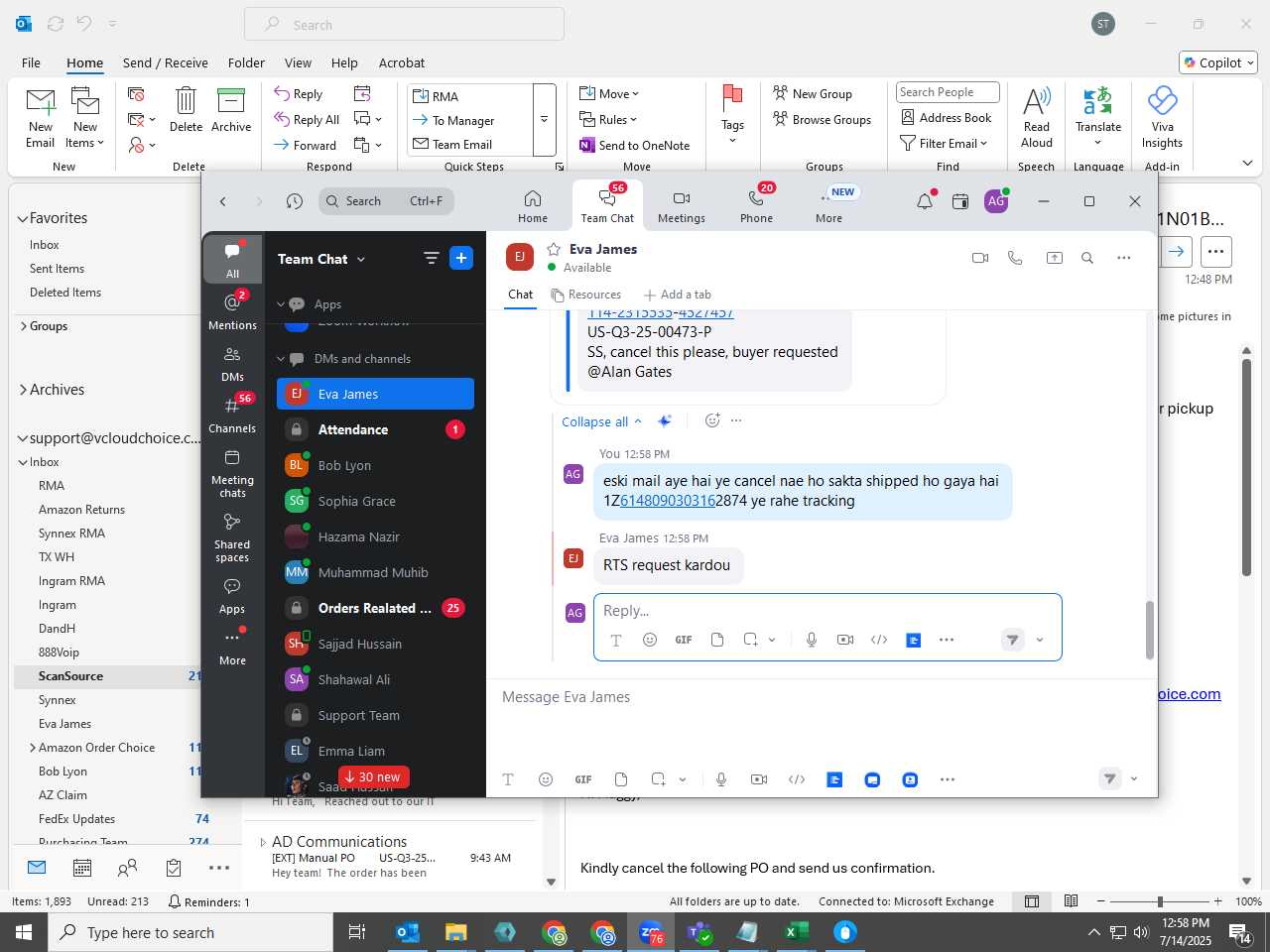Expand the Outlook Groups folder
This screenshot has height=952, width=1270.
tap(24, 326)
